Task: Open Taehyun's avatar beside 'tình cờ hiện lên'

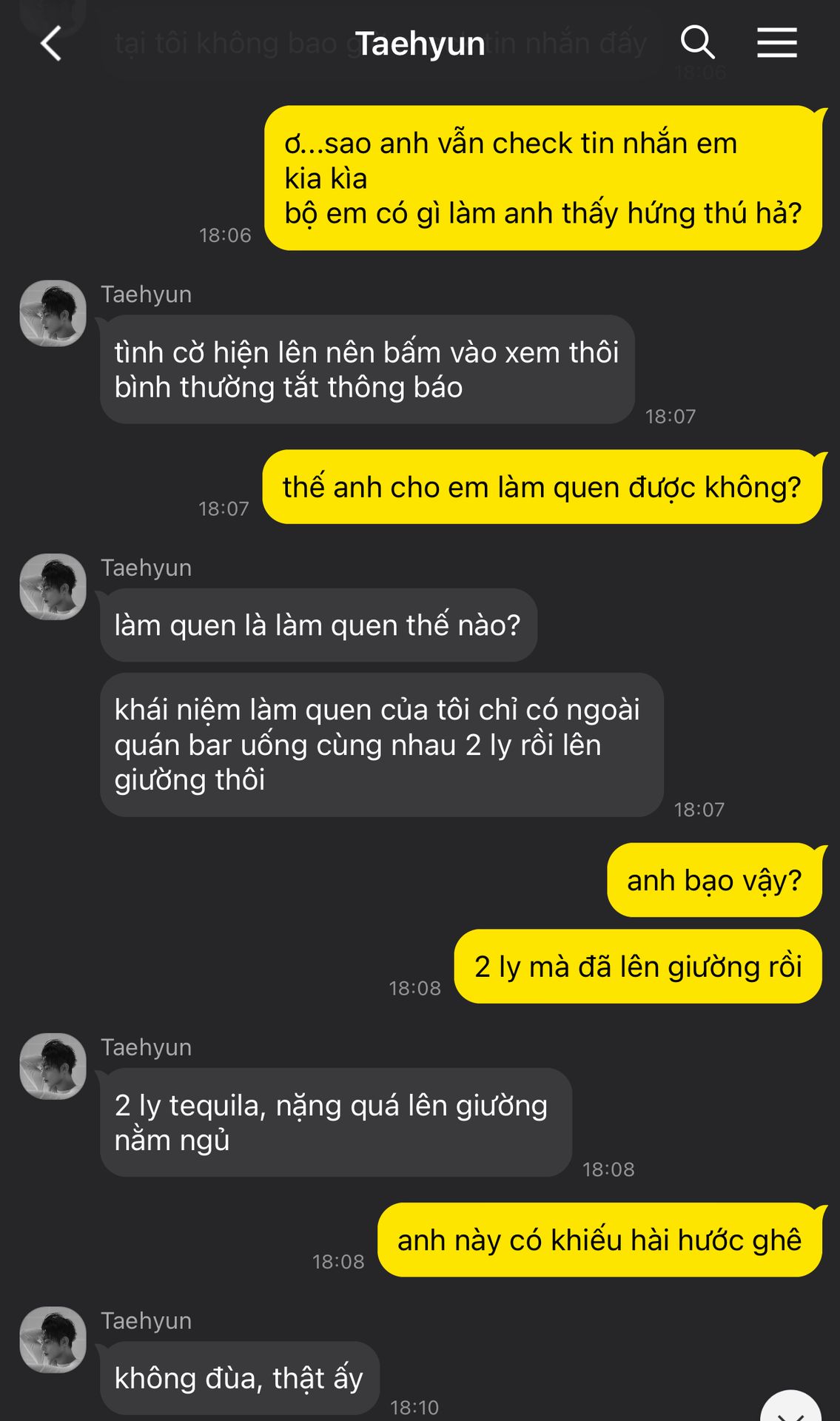Action: click(53, 313)
